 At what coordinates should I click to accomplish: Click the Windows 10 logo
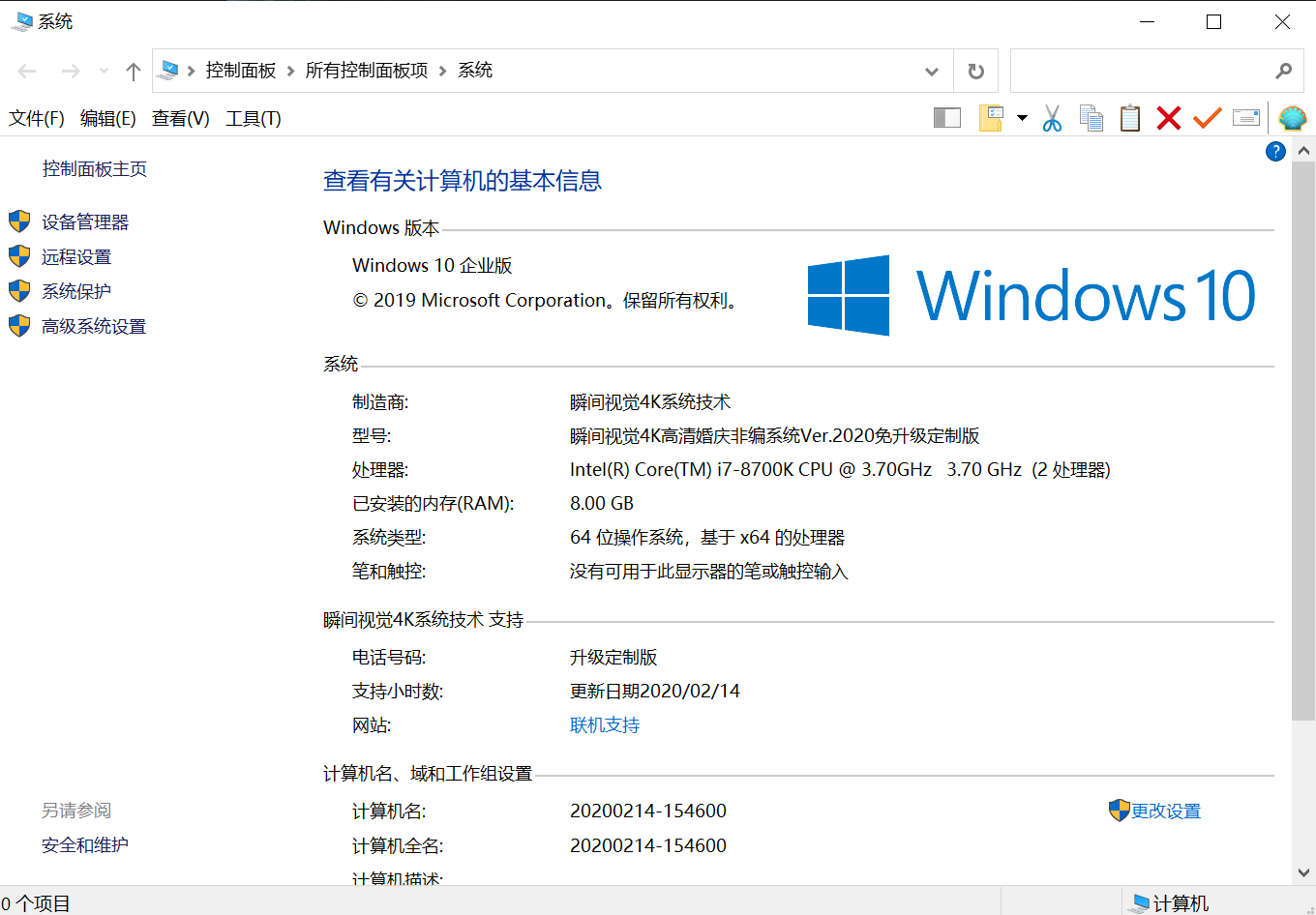(1032, 295)
